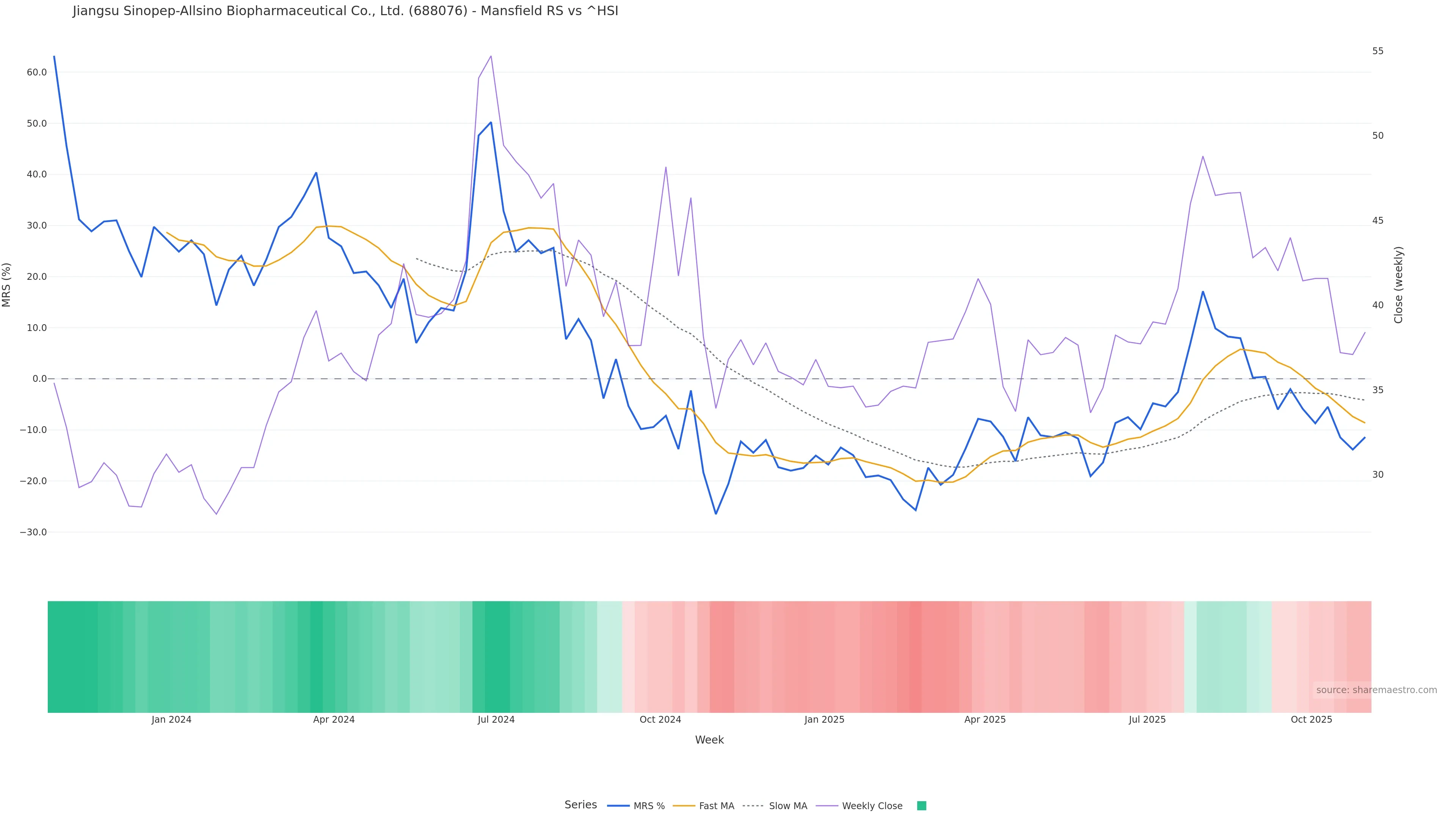1456x819 pixels.
Task: Hide the Fast MA legend series
Action: click(x=704, y=806)
